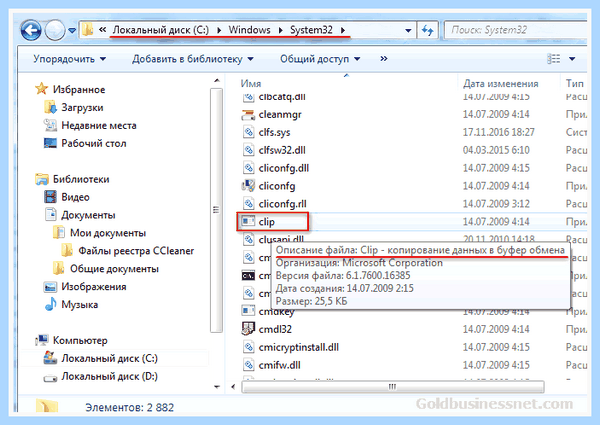The image size is (600, 425).
Task: Click date 04.03.2015 6:10 of clfsw32.dll
Action: pos(496,150)
